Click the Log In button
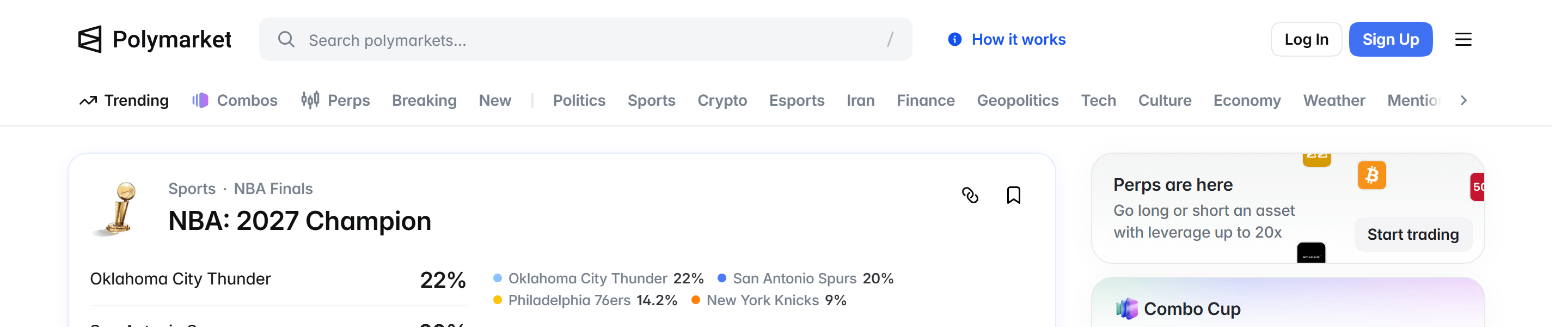This screenshot has width=1568, height=327. coord(1306,40)
